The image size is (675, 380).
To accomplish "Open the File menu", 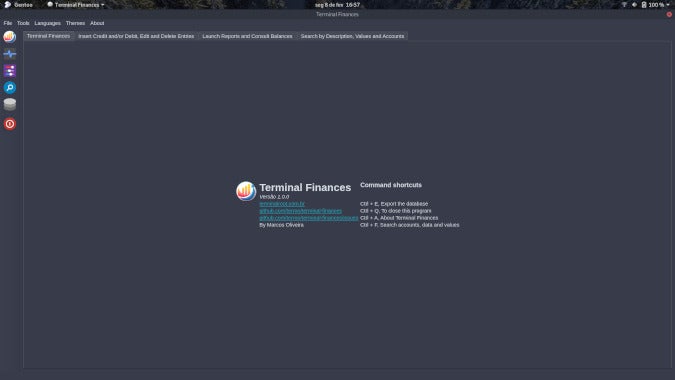I will [8, 23].
